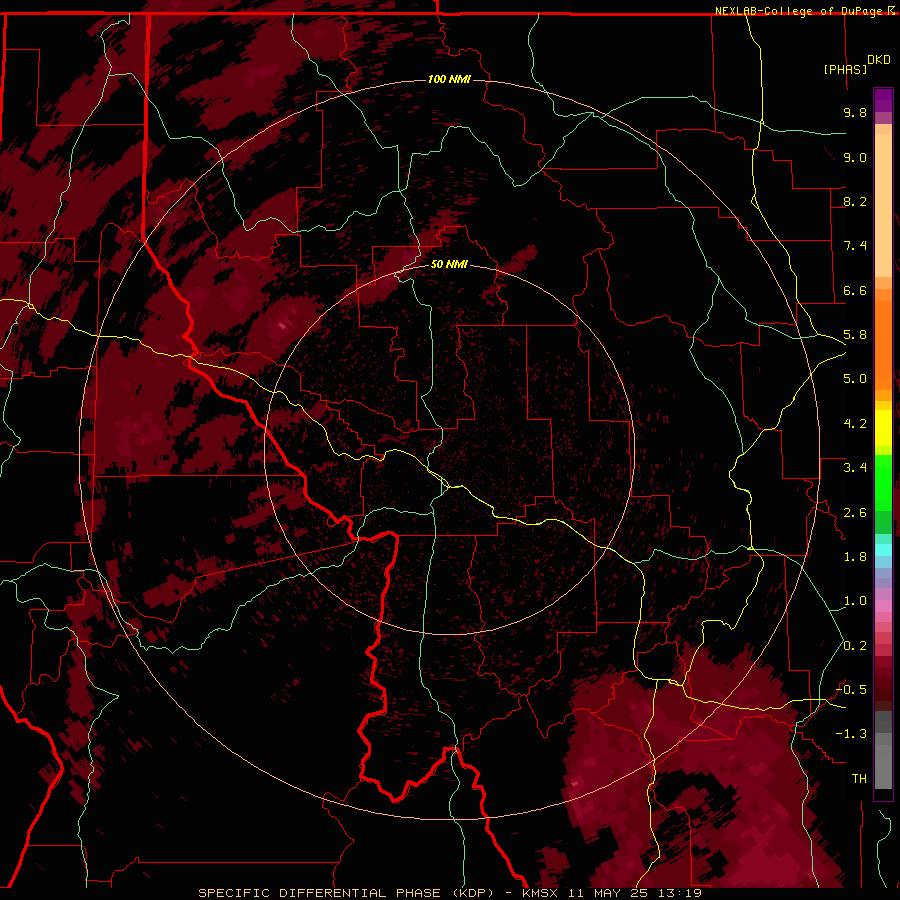This screenshot has width=900, height=900.
Task: Click the Specific Differential Phase KMSX caption
Action: coord(450,893)
